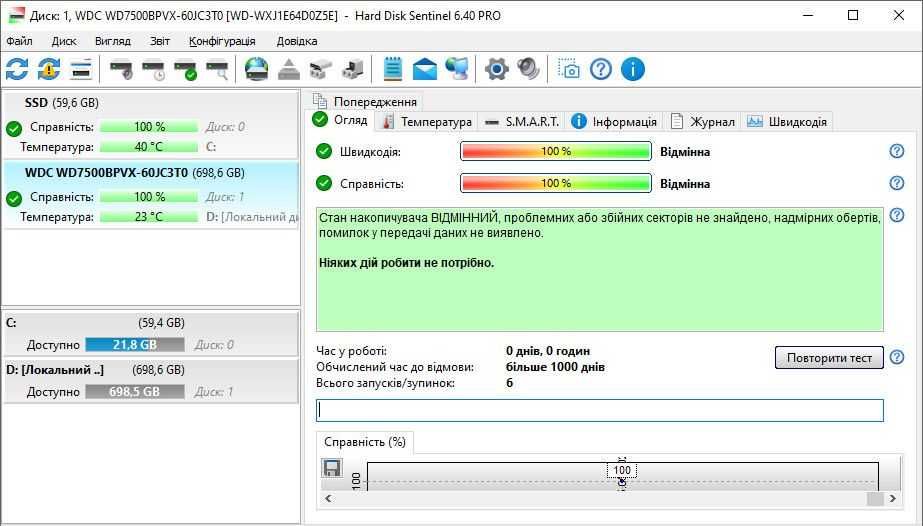Click help icon next to Повторити тест
923x526 pixels.
(x=897, y=357)
